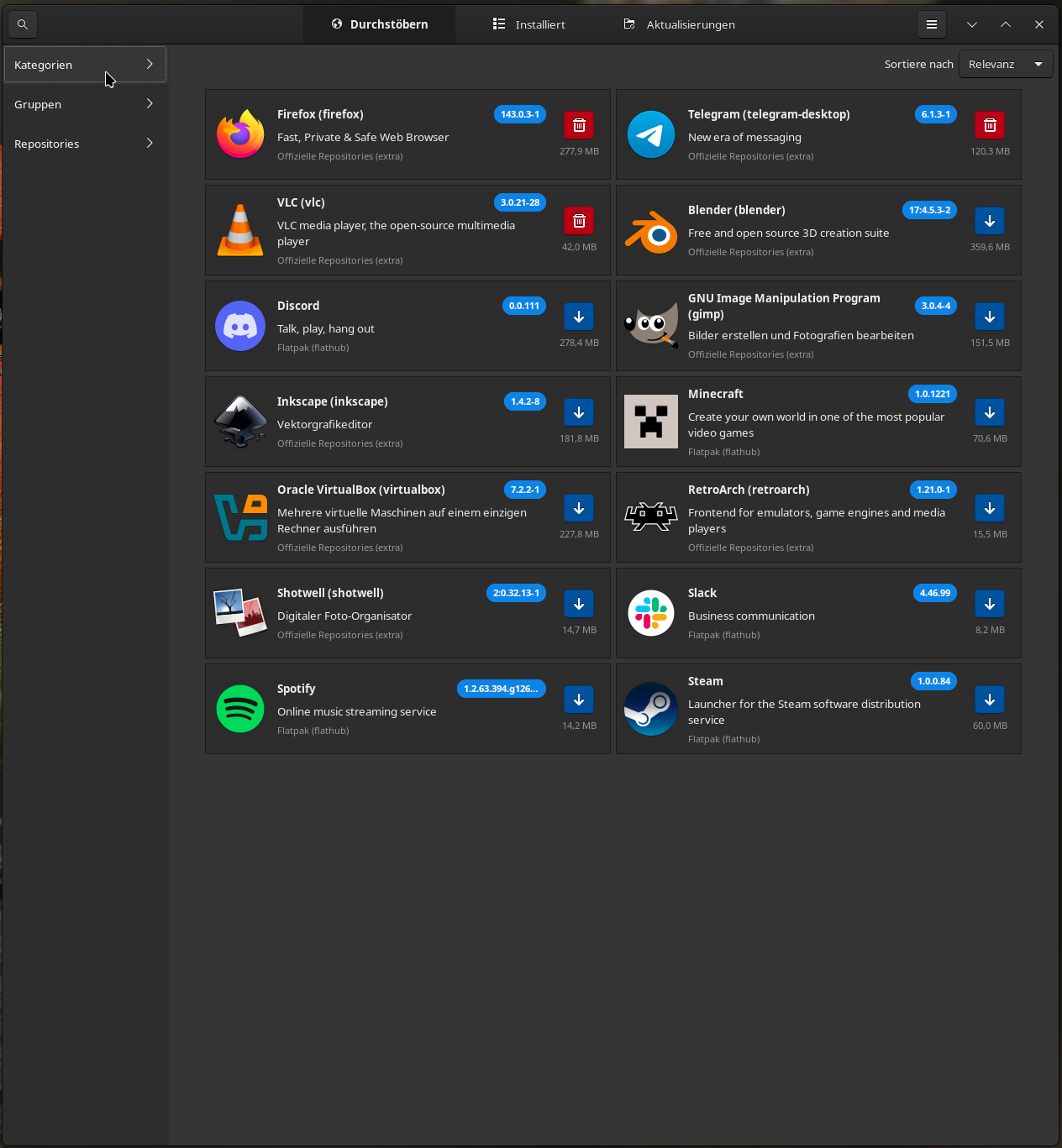The image size is (1062, 1148).
Task: Remove Firefox using its trash button
Action: [579, 125]
